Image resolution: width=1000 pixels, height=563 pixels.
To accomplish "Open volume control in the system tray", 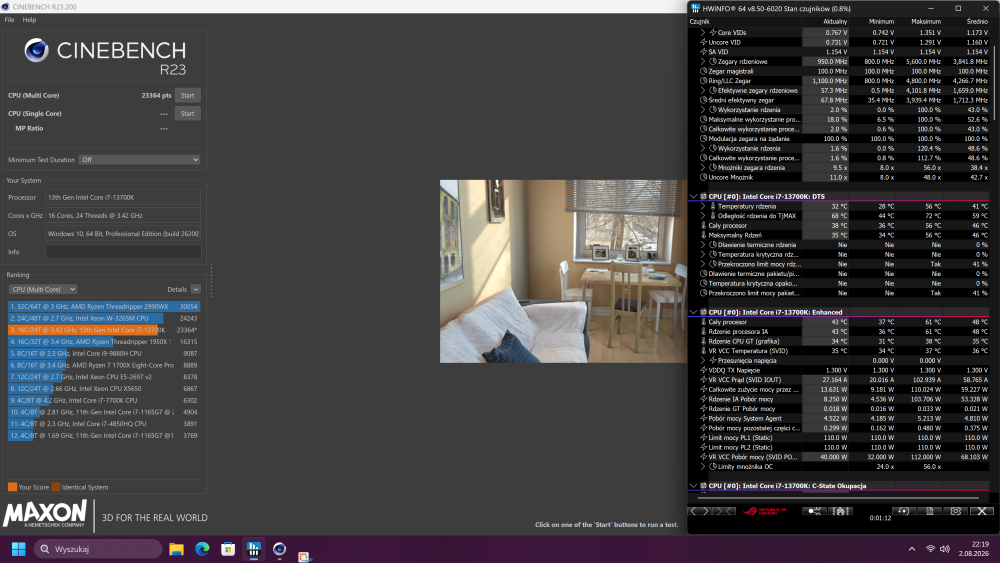I will coord(945,549).
